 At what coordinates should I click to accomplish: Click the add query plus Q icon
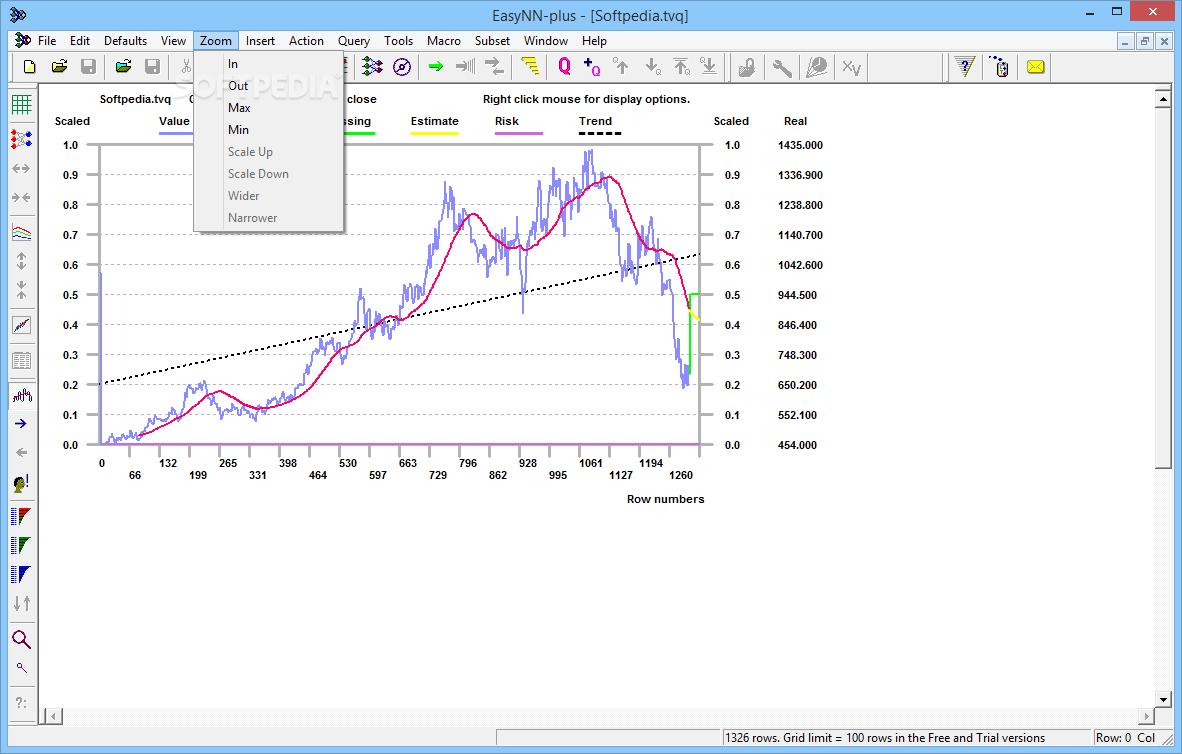point(592,67)
